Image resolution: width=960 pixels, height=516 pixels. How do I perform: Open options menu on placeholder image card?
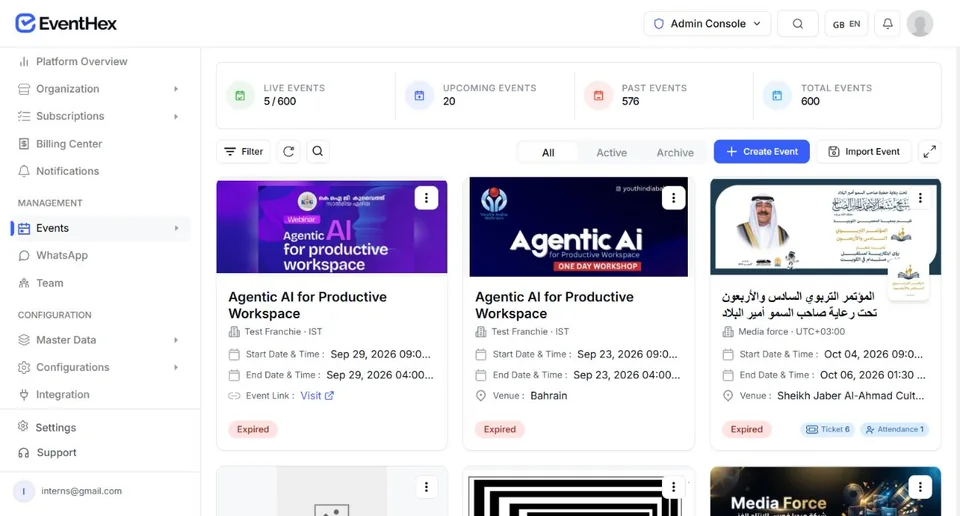(x=426, y=487)
